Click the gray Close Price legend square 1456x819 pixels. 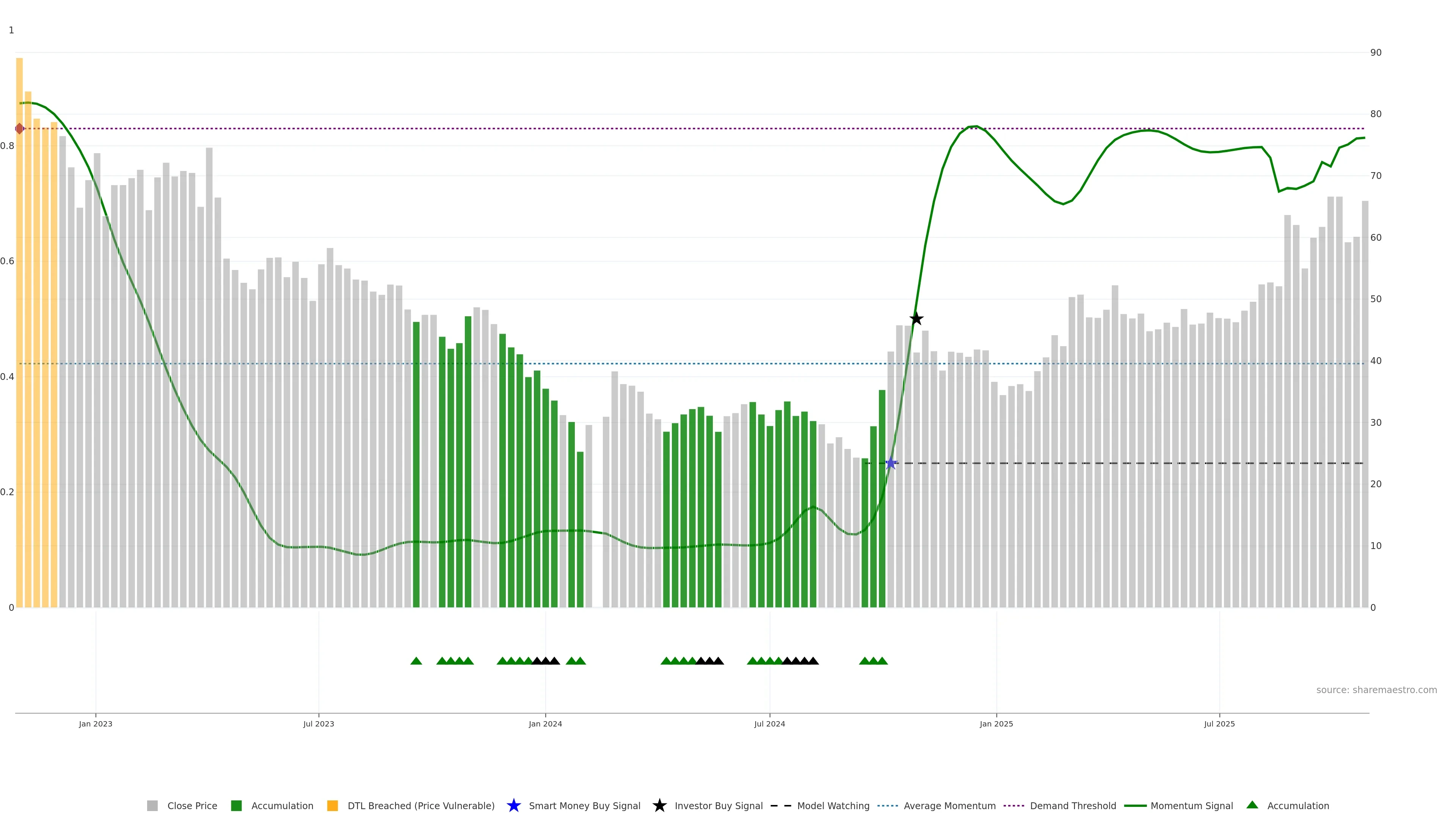(152, 805)
